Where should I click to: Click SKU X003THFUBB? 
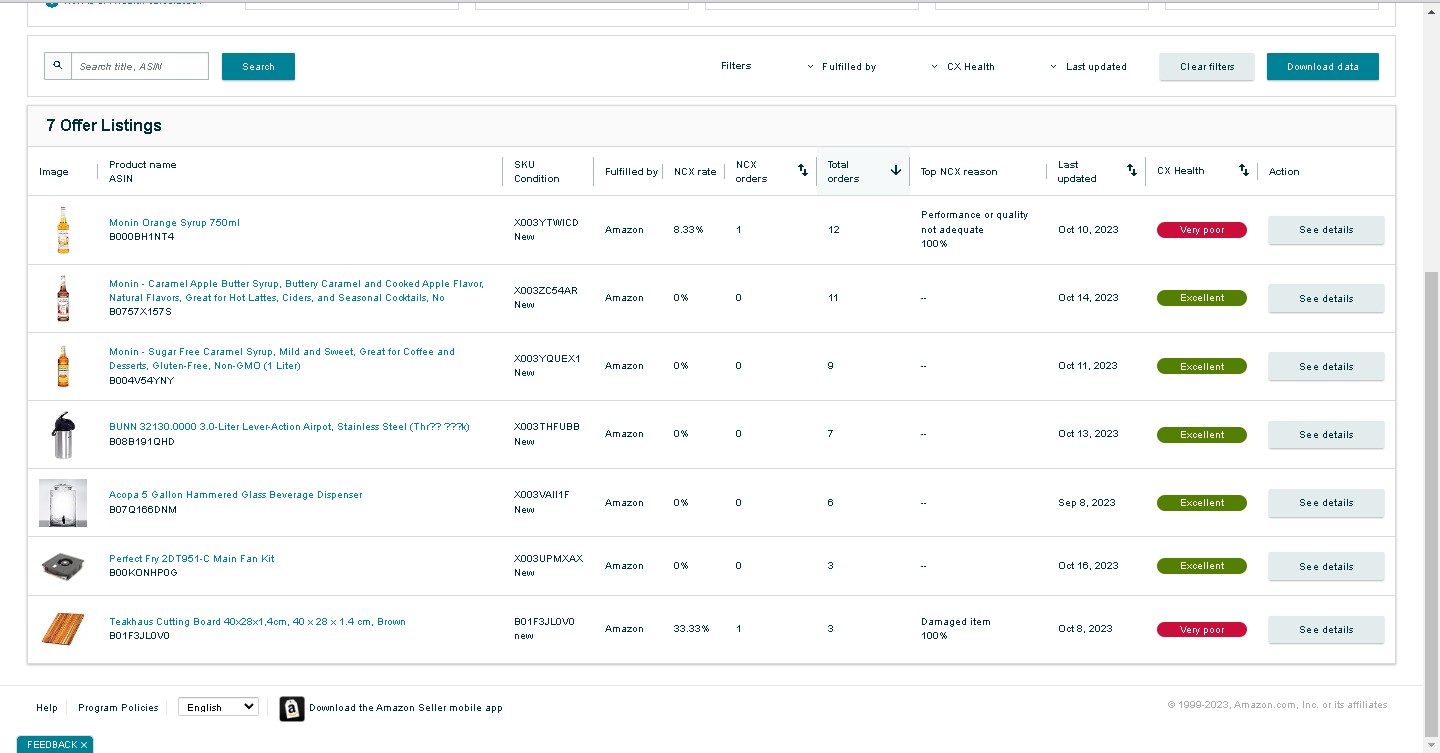546,427
